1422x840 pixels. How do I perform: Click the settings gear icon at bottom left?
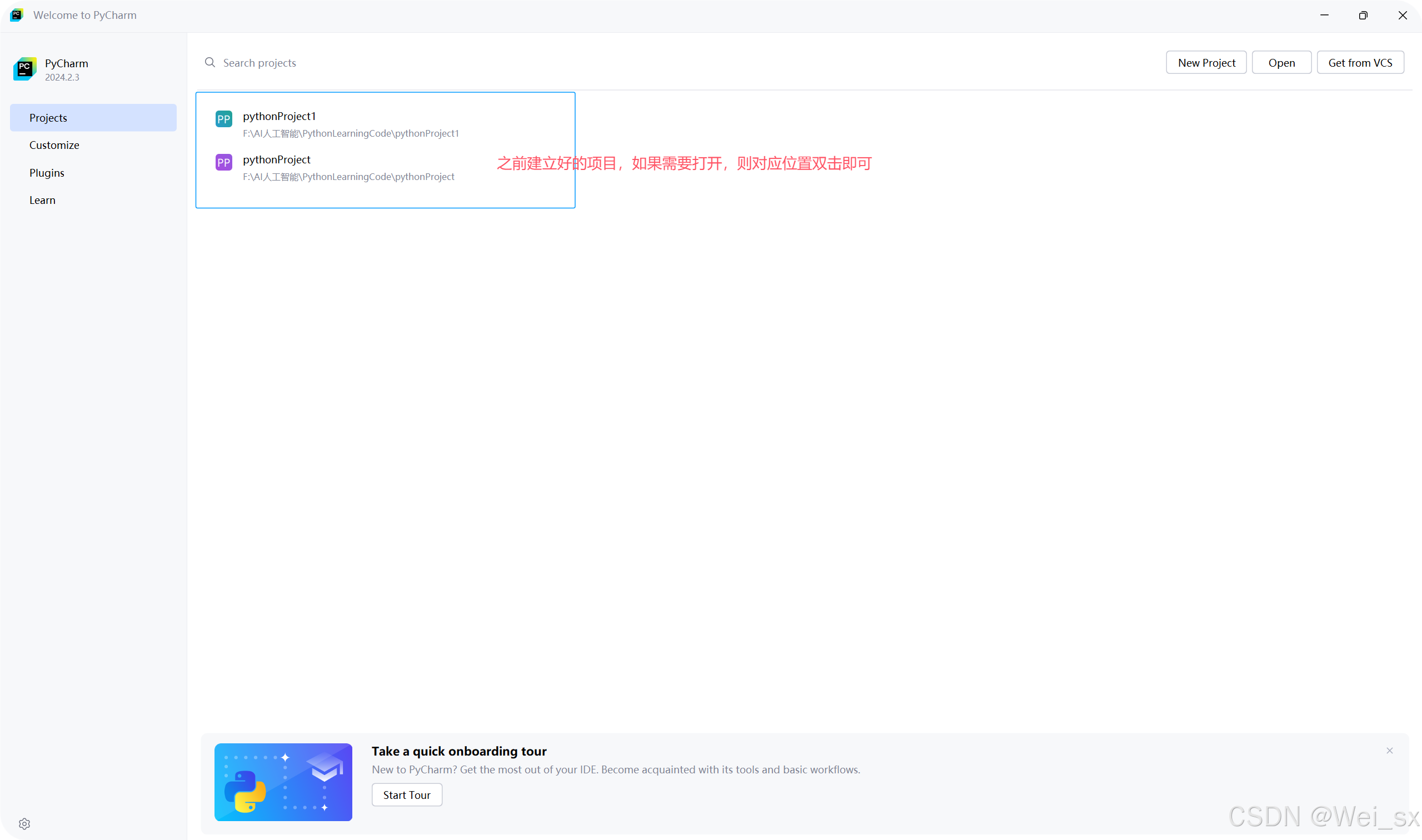tap(24, 823)
